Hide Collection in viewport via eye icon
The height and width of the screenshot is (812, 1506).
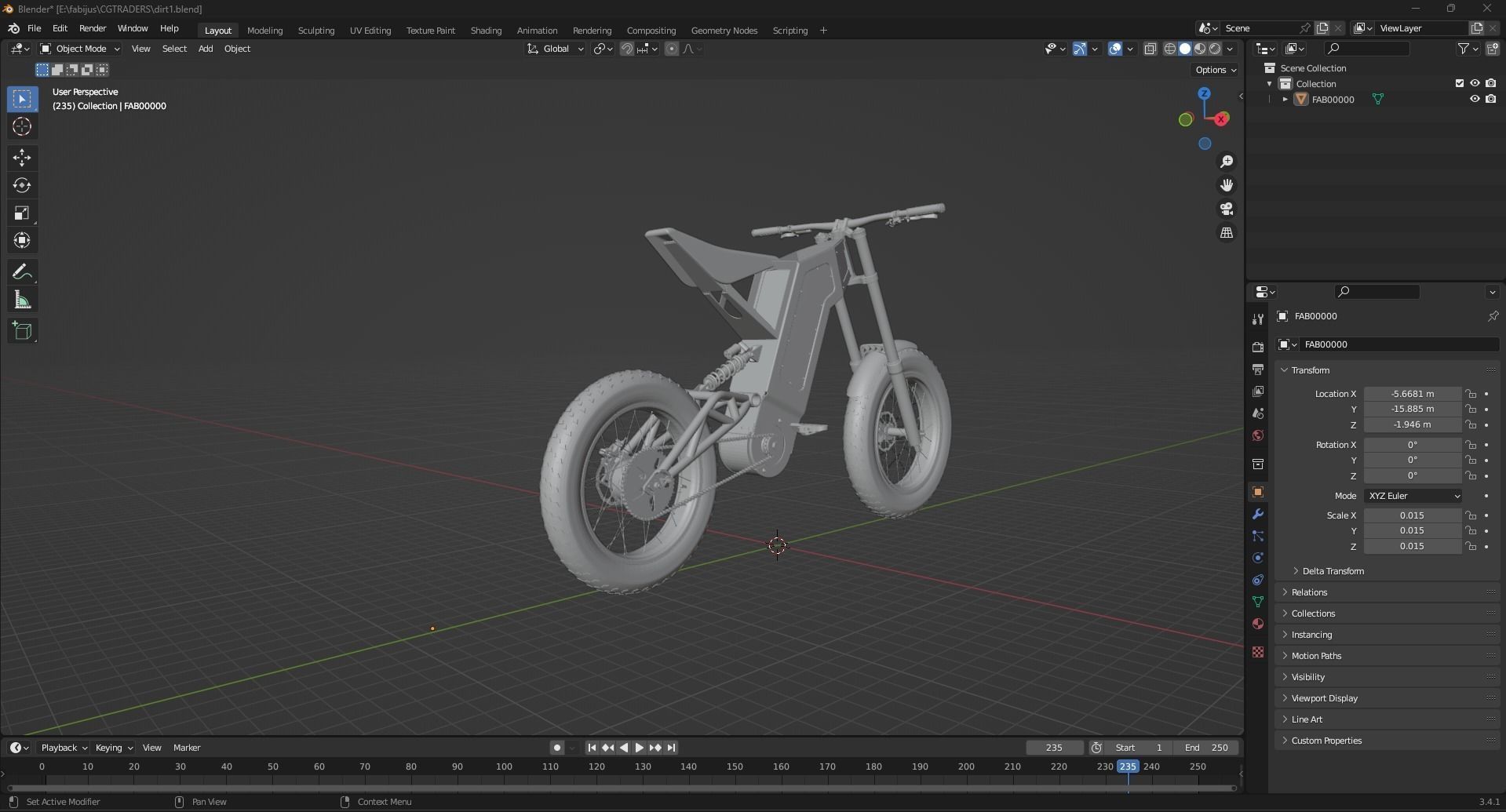(1475, 83)
